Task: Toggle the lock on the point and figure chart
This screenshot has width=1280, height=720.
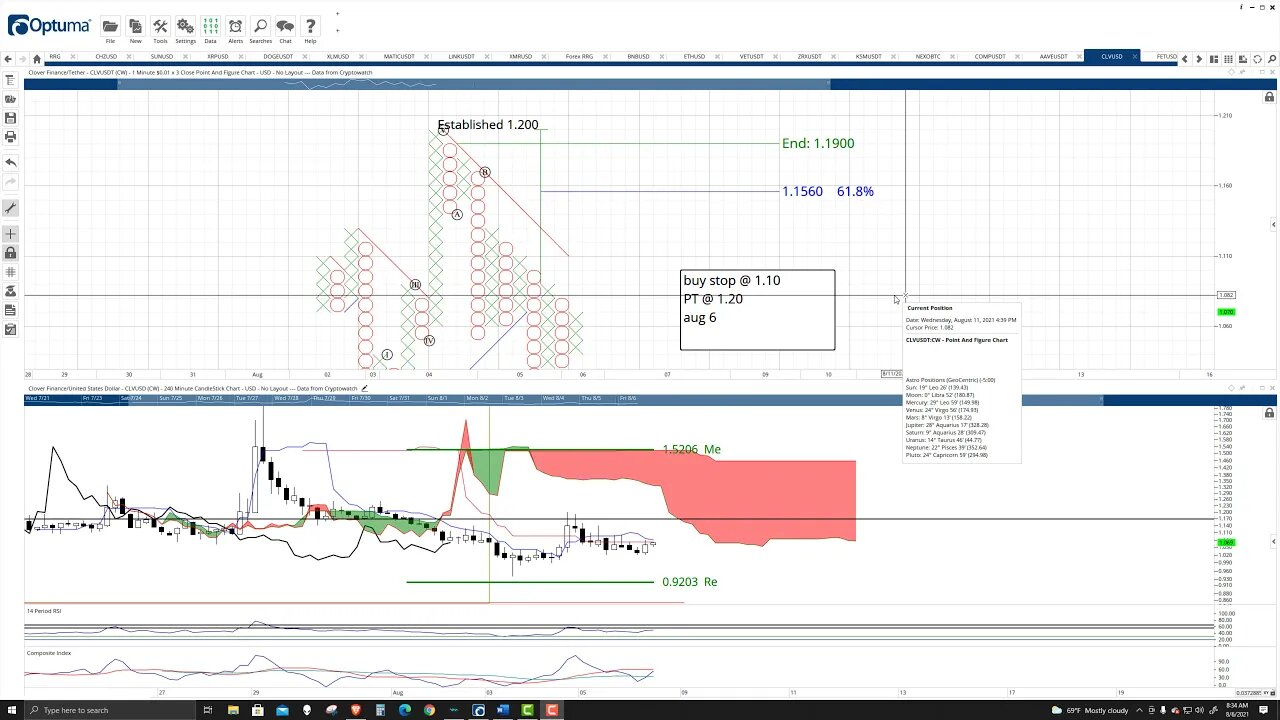Action: point(1269,97)
